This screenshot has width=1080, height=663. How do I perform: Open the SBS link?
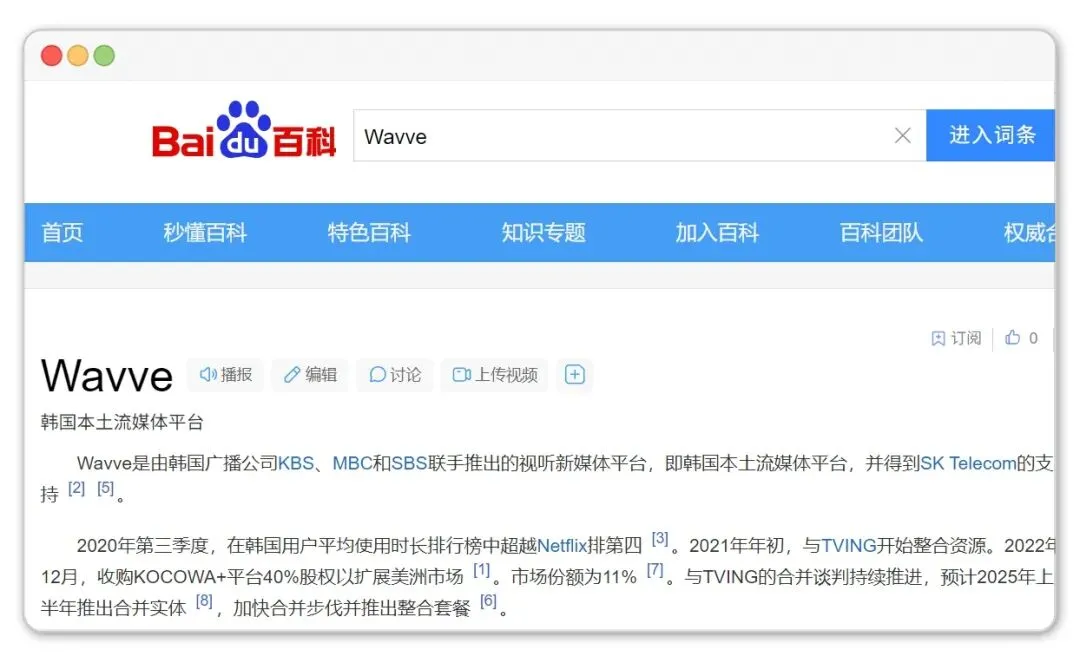409,463
